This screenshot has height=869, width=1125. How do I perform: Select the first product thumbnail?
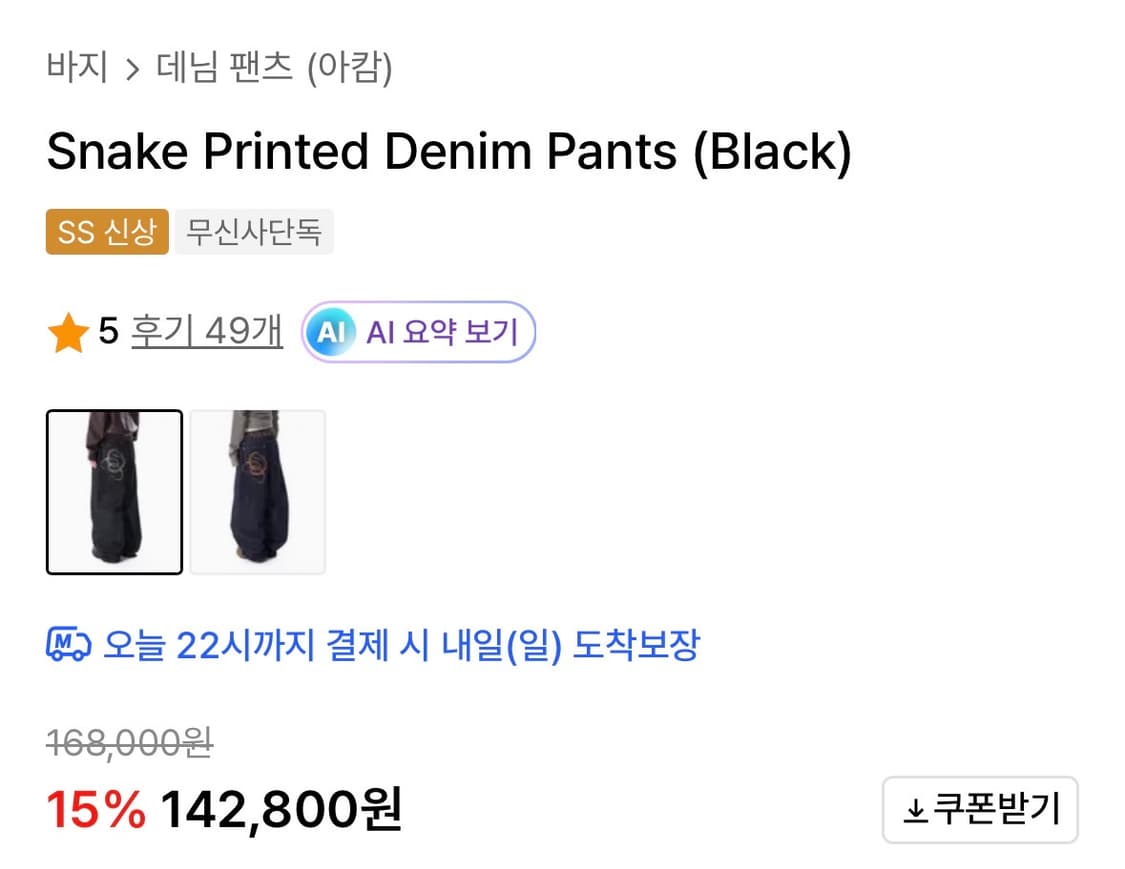click(113, 491)
